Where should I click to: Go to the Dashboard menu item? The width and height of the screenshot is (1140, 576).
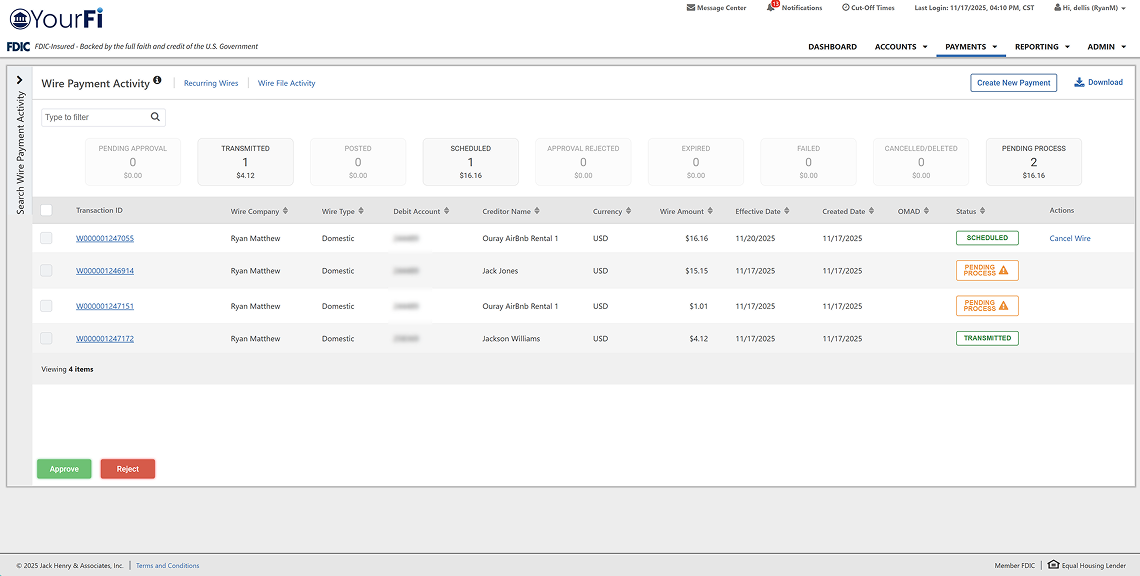832,46
